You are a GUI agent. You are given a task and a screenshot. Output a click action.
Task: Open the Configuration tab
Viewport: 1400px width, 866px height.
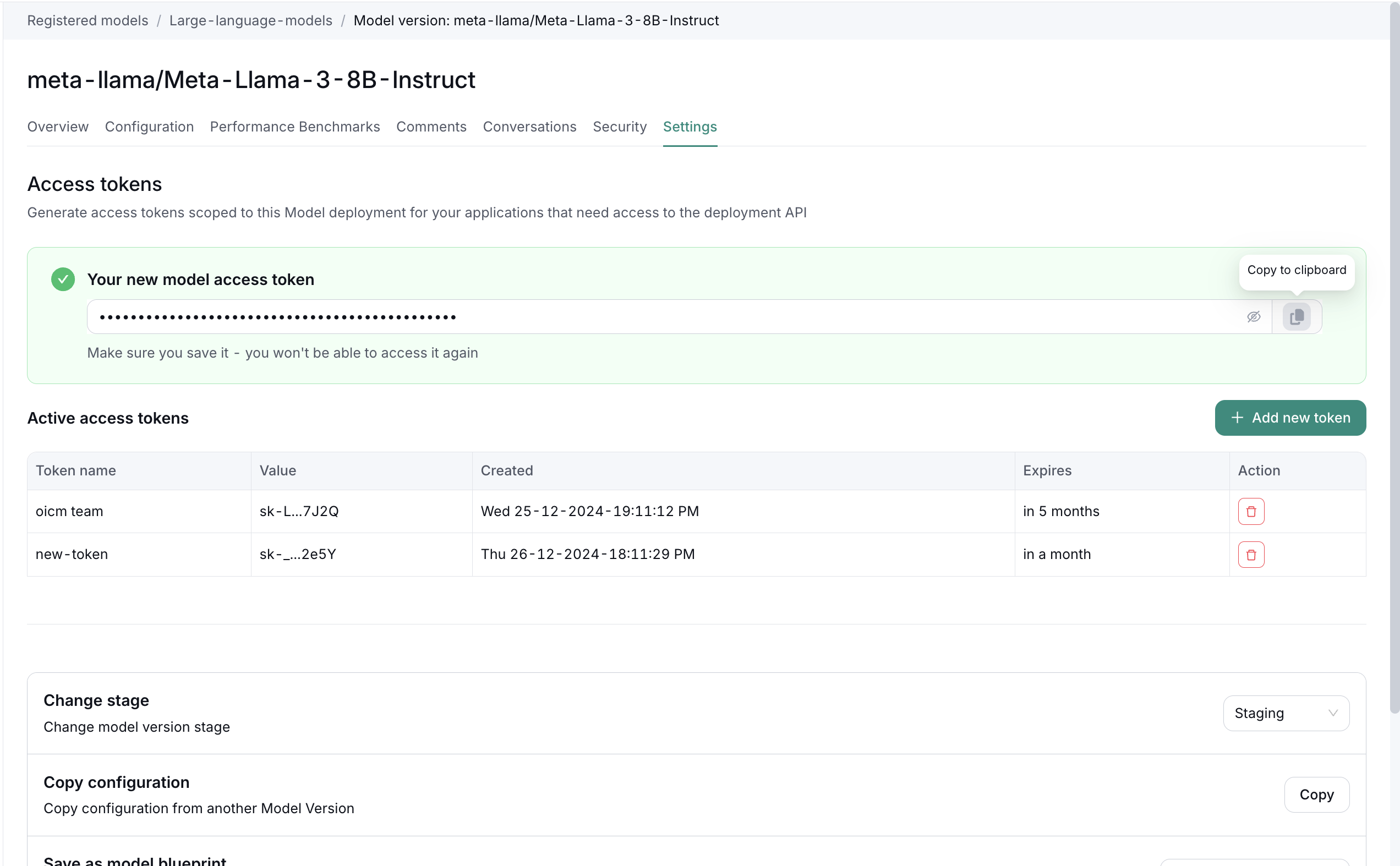149,127
